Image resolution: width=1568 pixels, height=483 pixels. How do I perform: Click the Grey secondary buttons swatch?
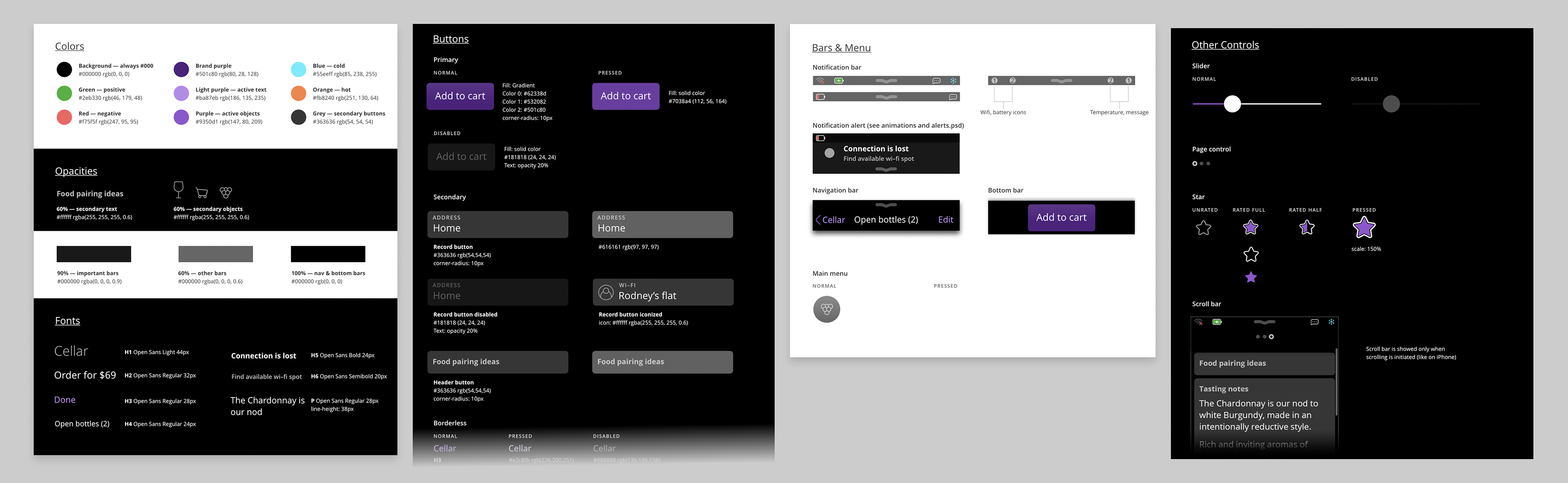[298, 117]
